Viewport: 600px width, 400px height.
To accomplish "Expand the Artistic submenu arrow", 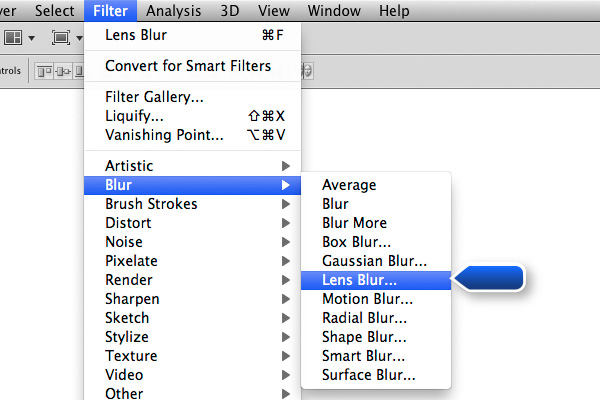I will point(285,166).
